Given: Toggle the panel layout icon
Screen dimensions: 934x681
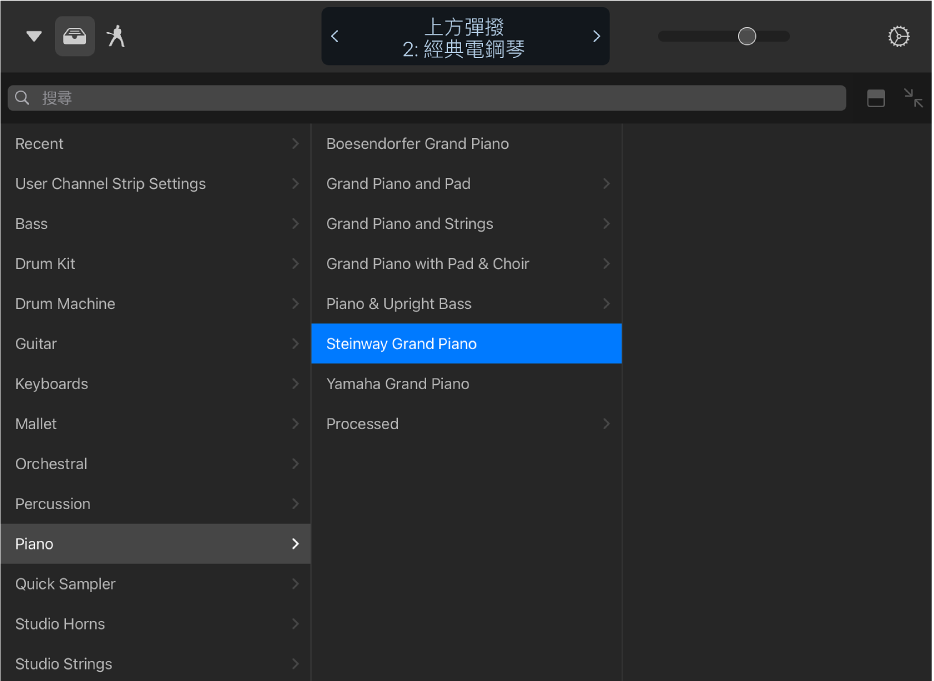Looking at the screenshot, I should point(876,98).
